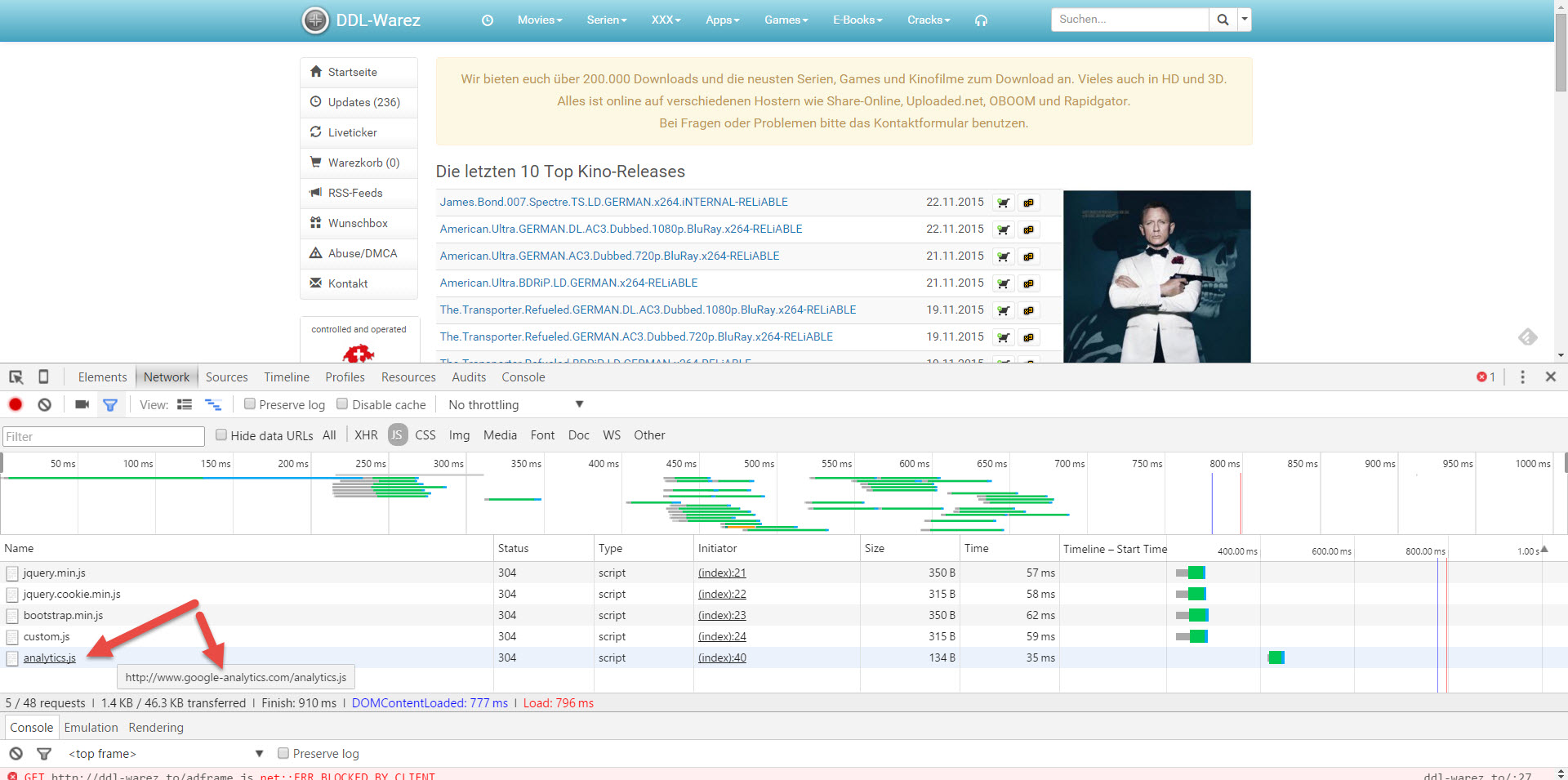The height and width of the screenshot is (780, 1568).
Task: Open the XXX dropdown menu
Action: point(666,20)
